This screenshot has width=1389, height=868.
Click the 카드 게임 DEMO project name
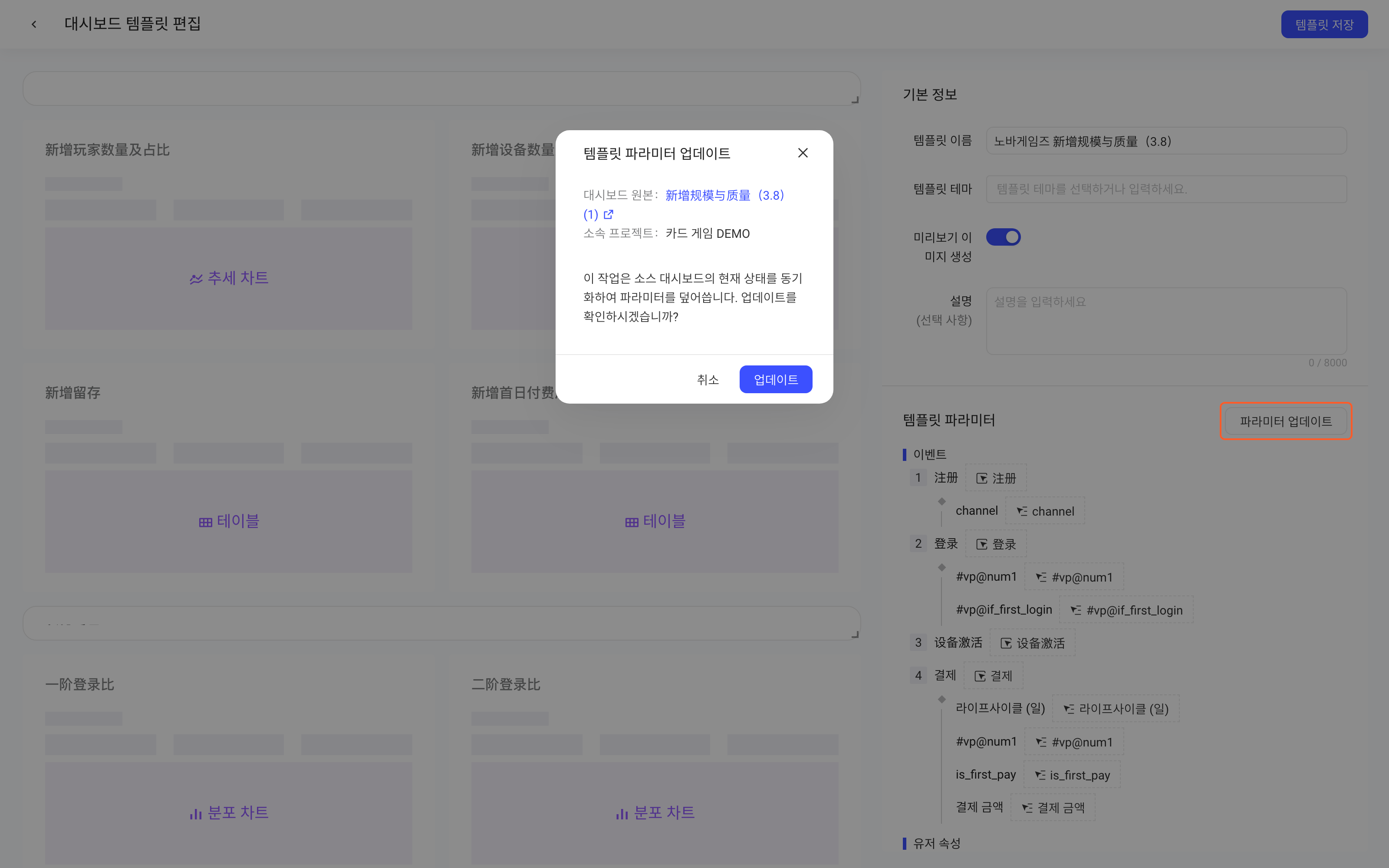click(708, 233)
